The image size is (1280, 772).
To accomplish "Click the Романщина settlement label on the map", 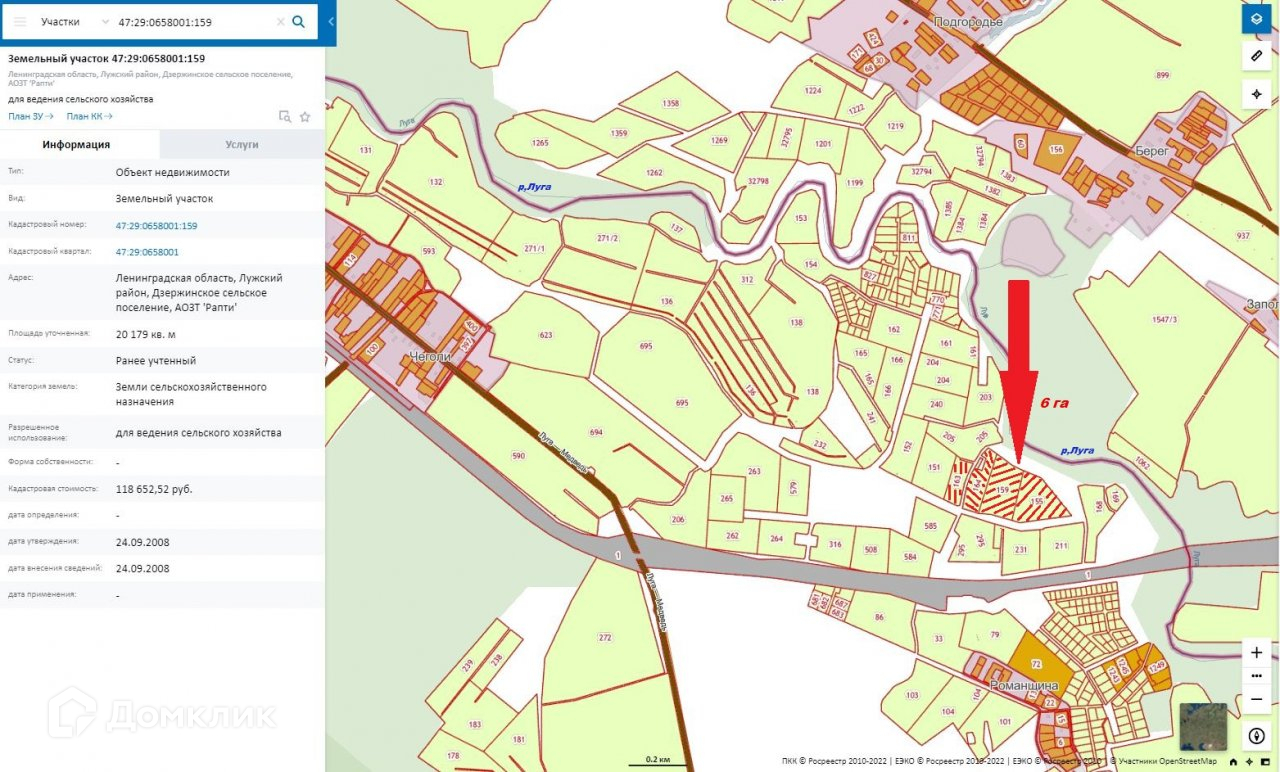I will (x=1025, y=687).
